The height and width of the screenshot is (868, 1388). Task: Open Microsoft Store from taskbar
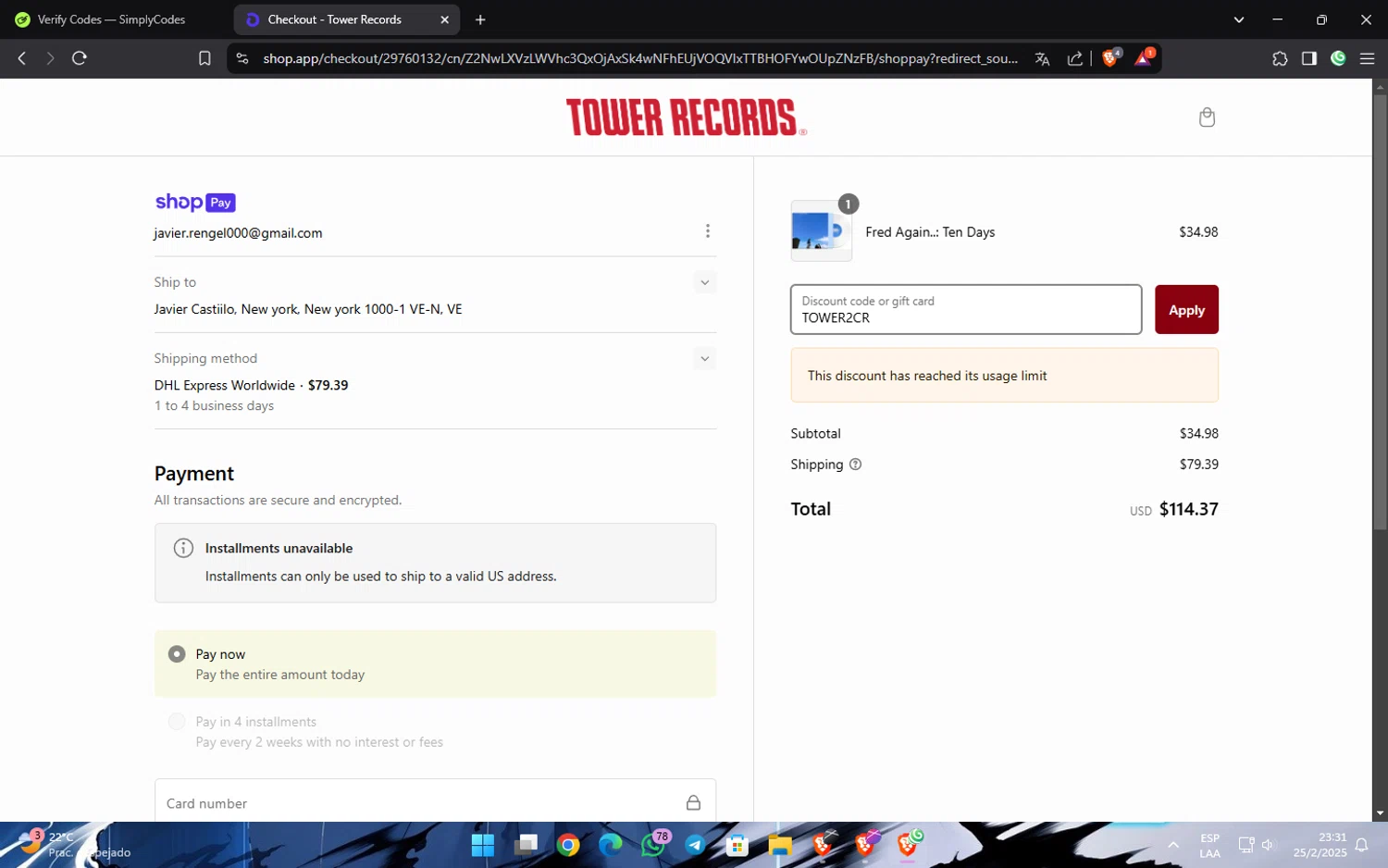pos(737,845)
